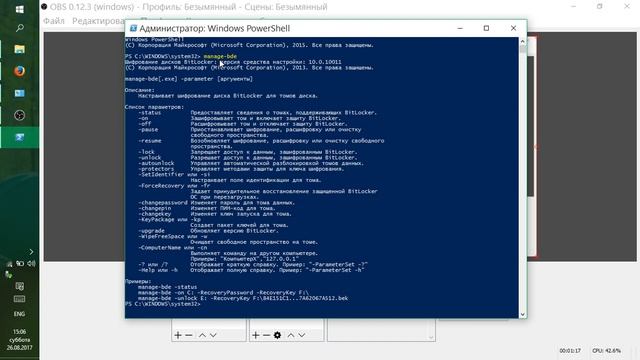The image size is (640, 360).
Task: Open the touch keyboard tray icon
Action: (19, 299)
